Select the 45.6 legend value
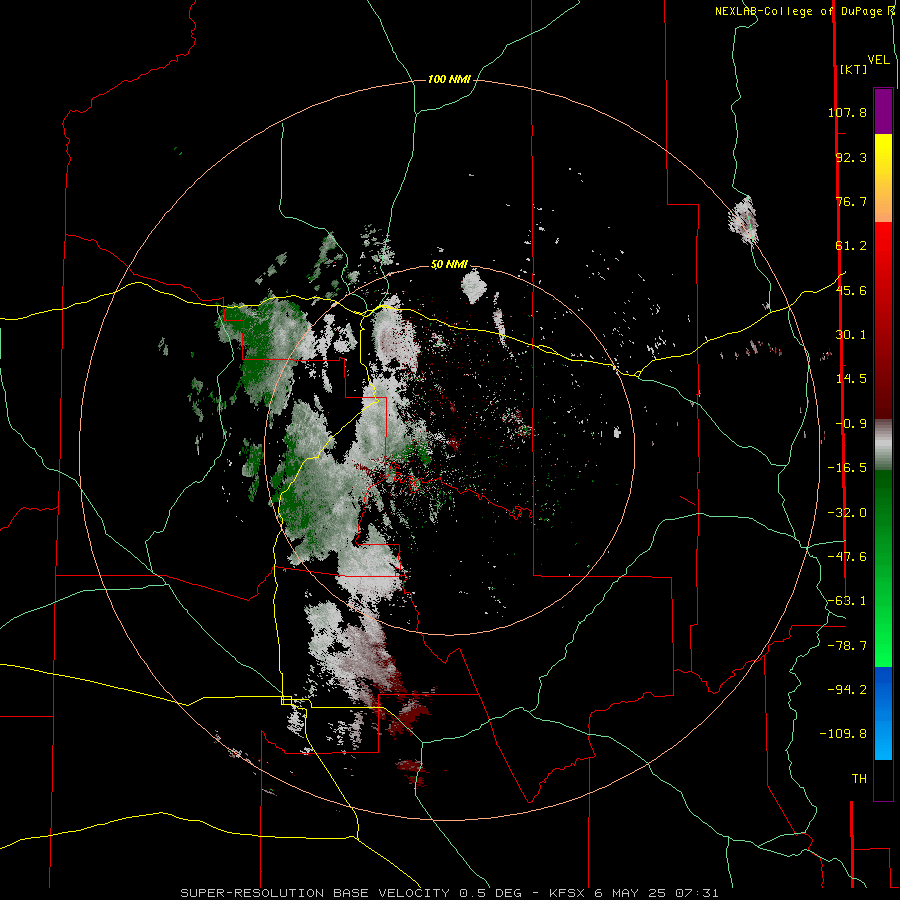Image resolution: width=900 pixels, height=900 pixels. [851, 290]
